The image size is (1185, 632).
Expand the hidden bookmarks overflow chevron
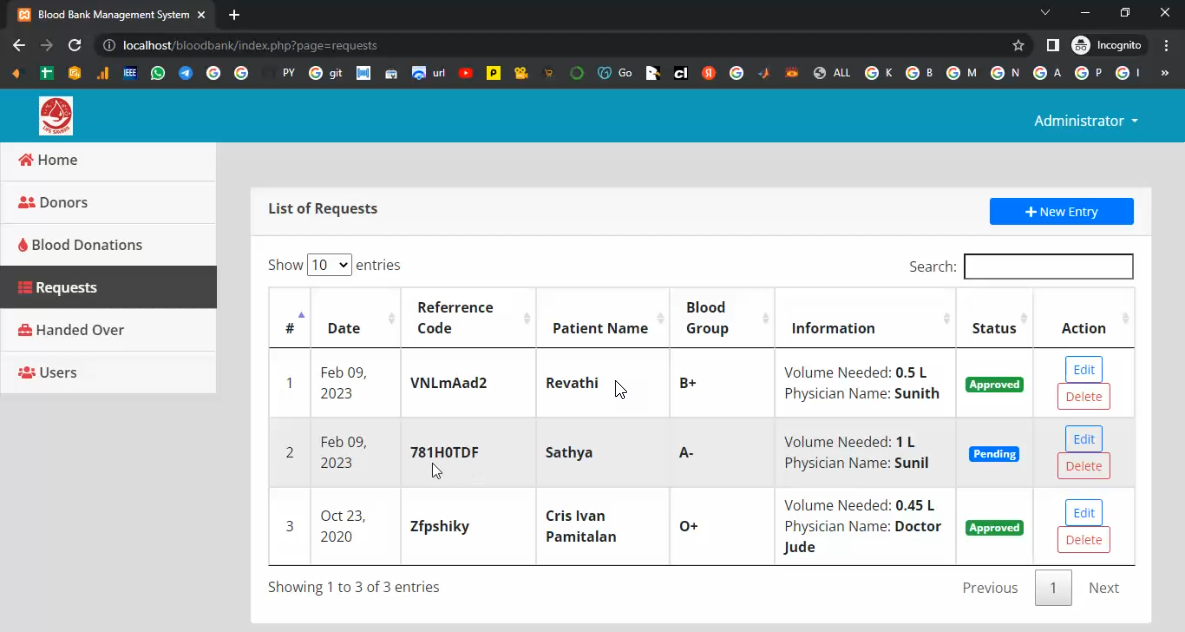1164,73
